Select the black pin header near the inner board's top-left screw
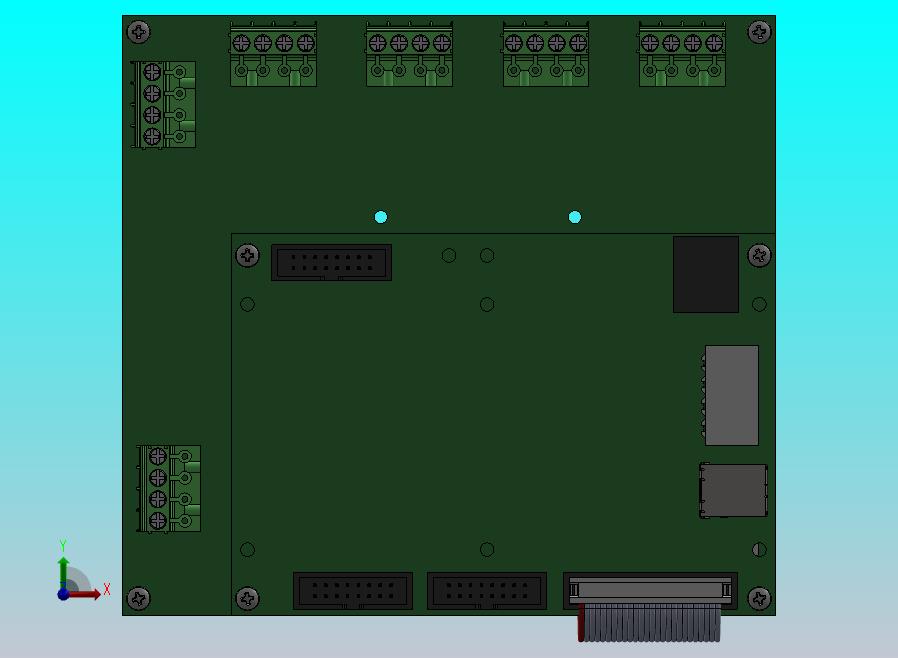 coord(332,262)
